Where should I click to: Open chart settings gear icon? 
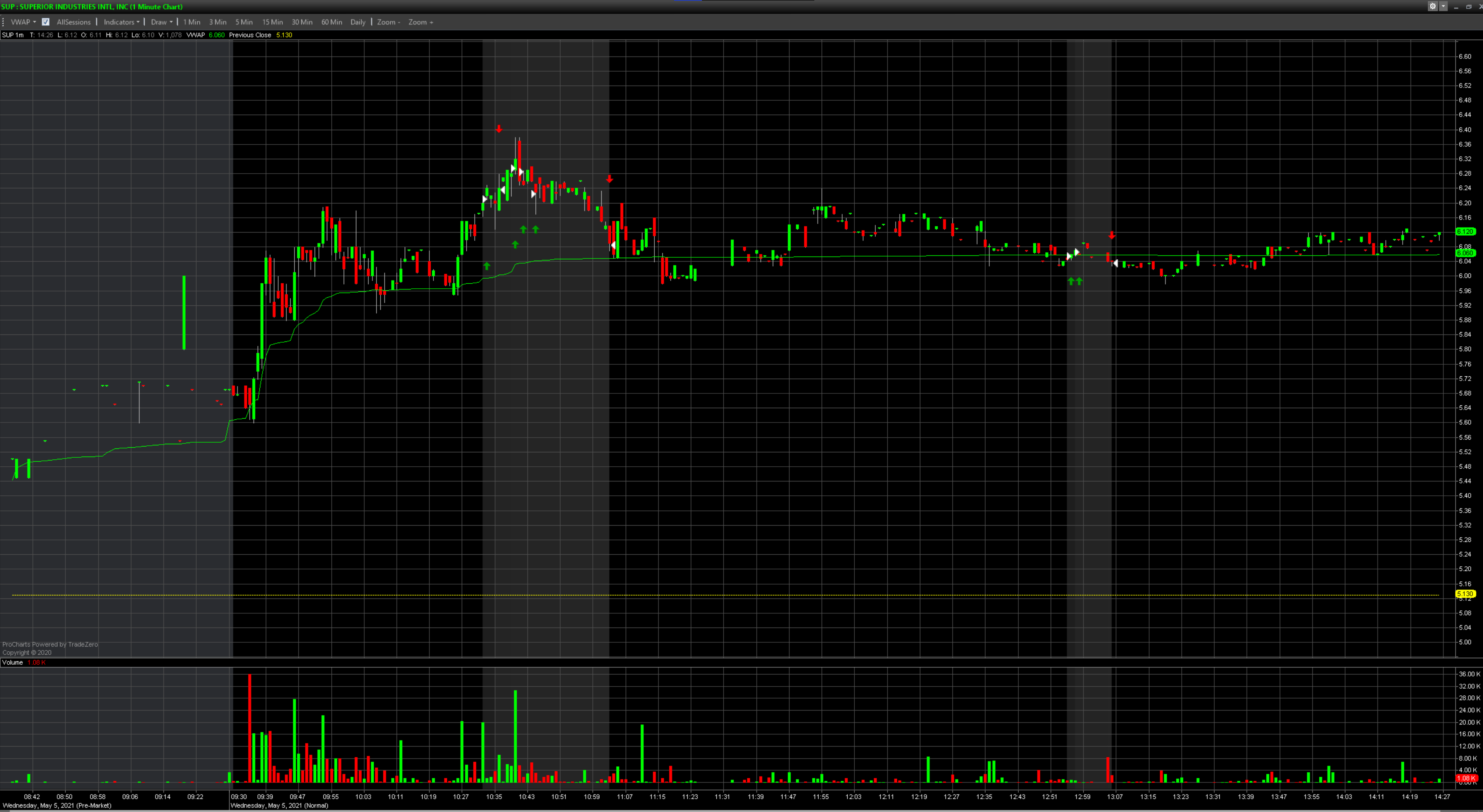[1432, 6]
